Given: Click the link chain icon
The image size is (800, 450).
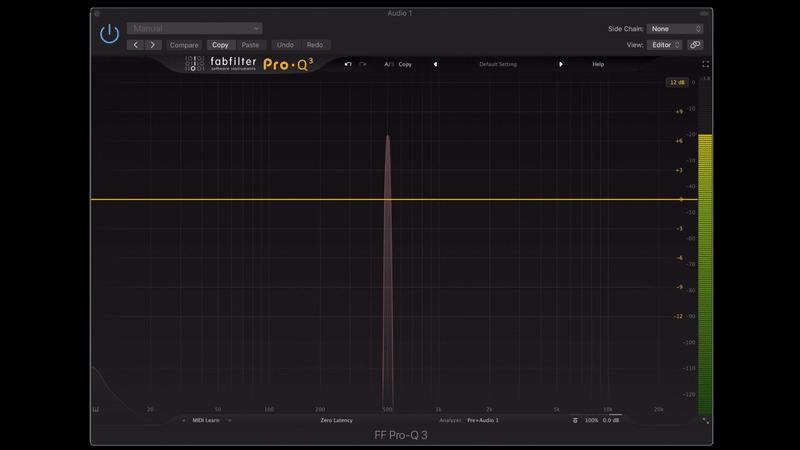Looking at the screenshot, I should (695, 45).
